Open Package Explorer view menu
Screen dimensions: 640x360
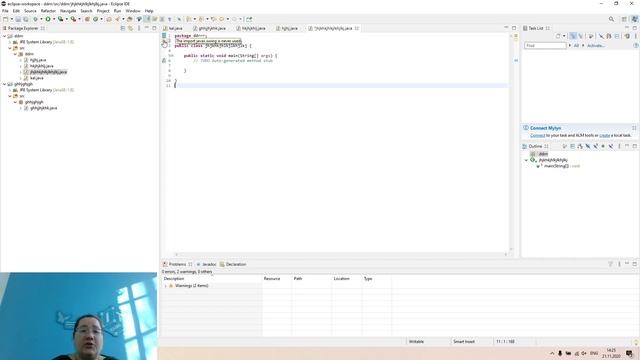pos(139,28)
